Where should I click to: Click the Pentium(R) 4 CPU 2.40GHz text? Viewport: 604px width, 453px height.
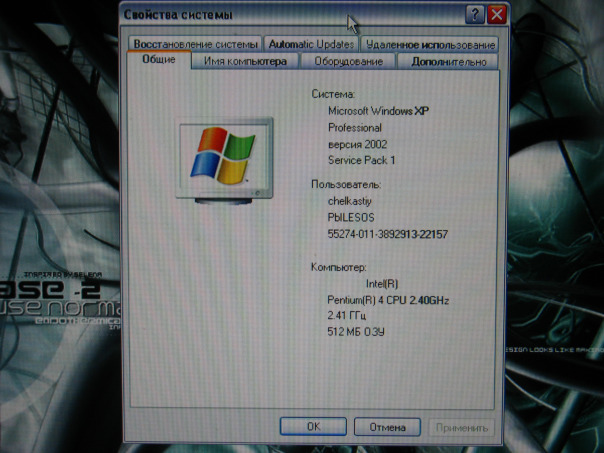388,300
